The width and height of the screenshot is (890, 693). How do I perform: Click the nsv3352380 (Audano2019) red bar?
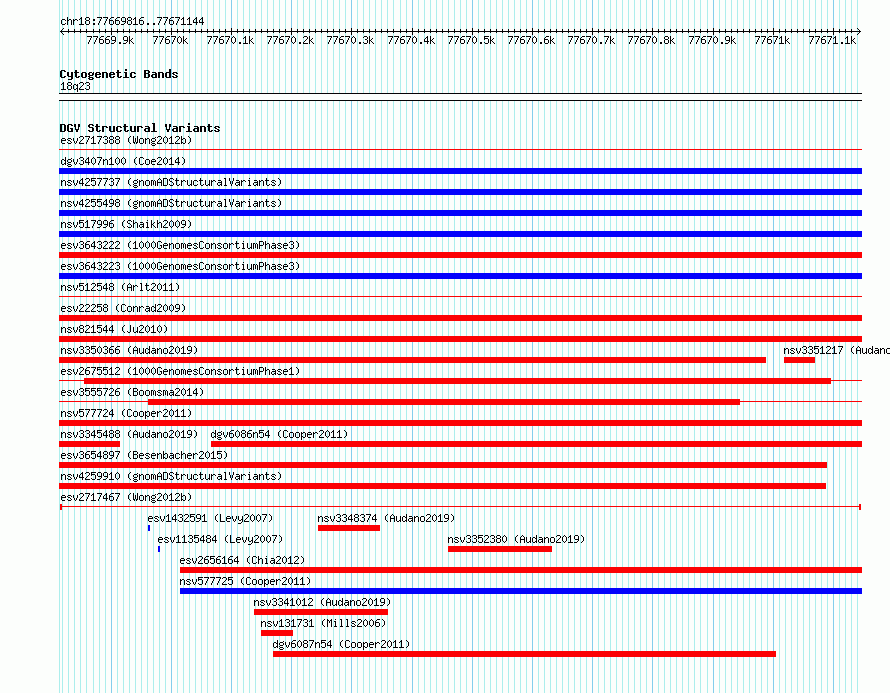click(x=499, y=549)
